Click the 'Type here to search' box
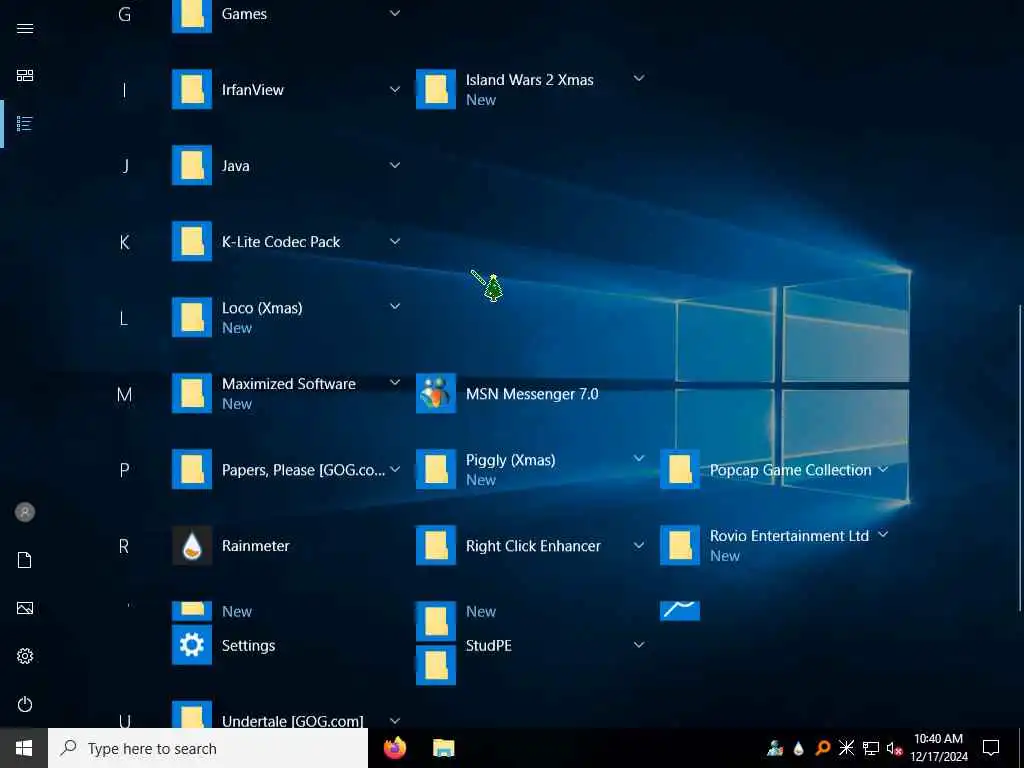Viewport: 1024px width, 768px height. point(208,748)
